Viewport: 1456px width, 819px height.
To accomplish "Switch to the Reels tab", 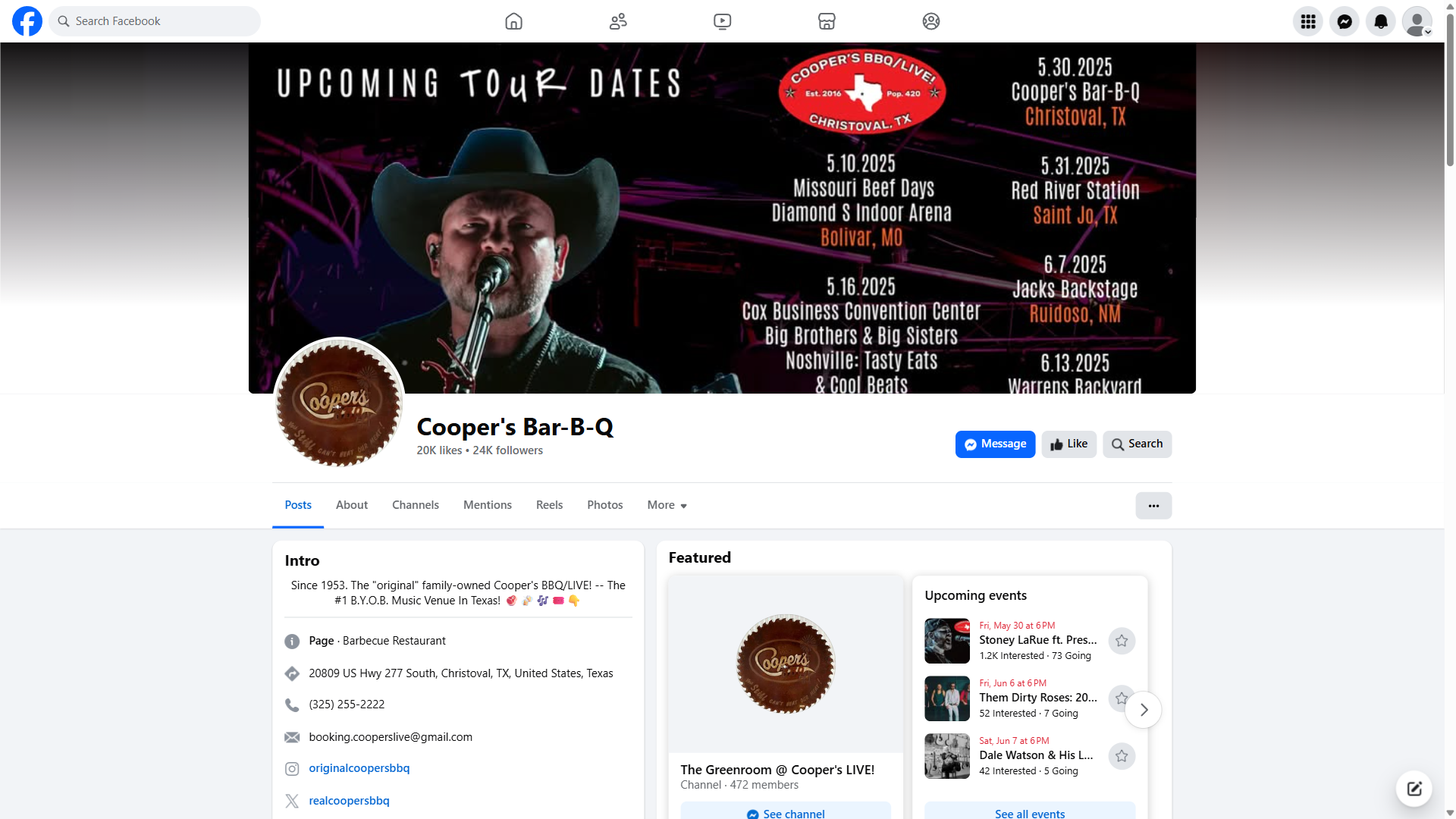I will (550, 505).
